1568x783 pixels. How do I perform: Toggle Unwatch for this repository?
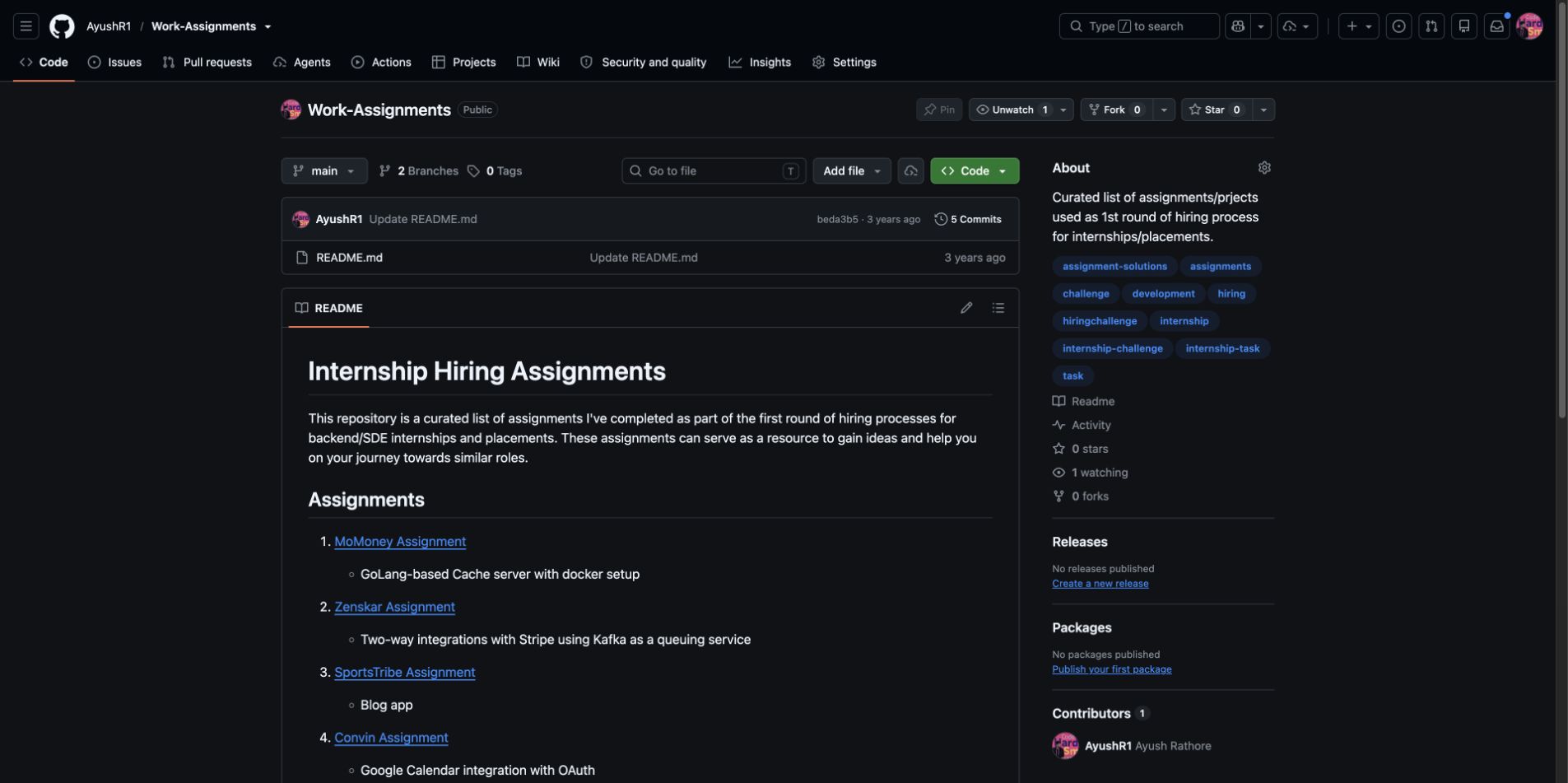point(1011,110)
